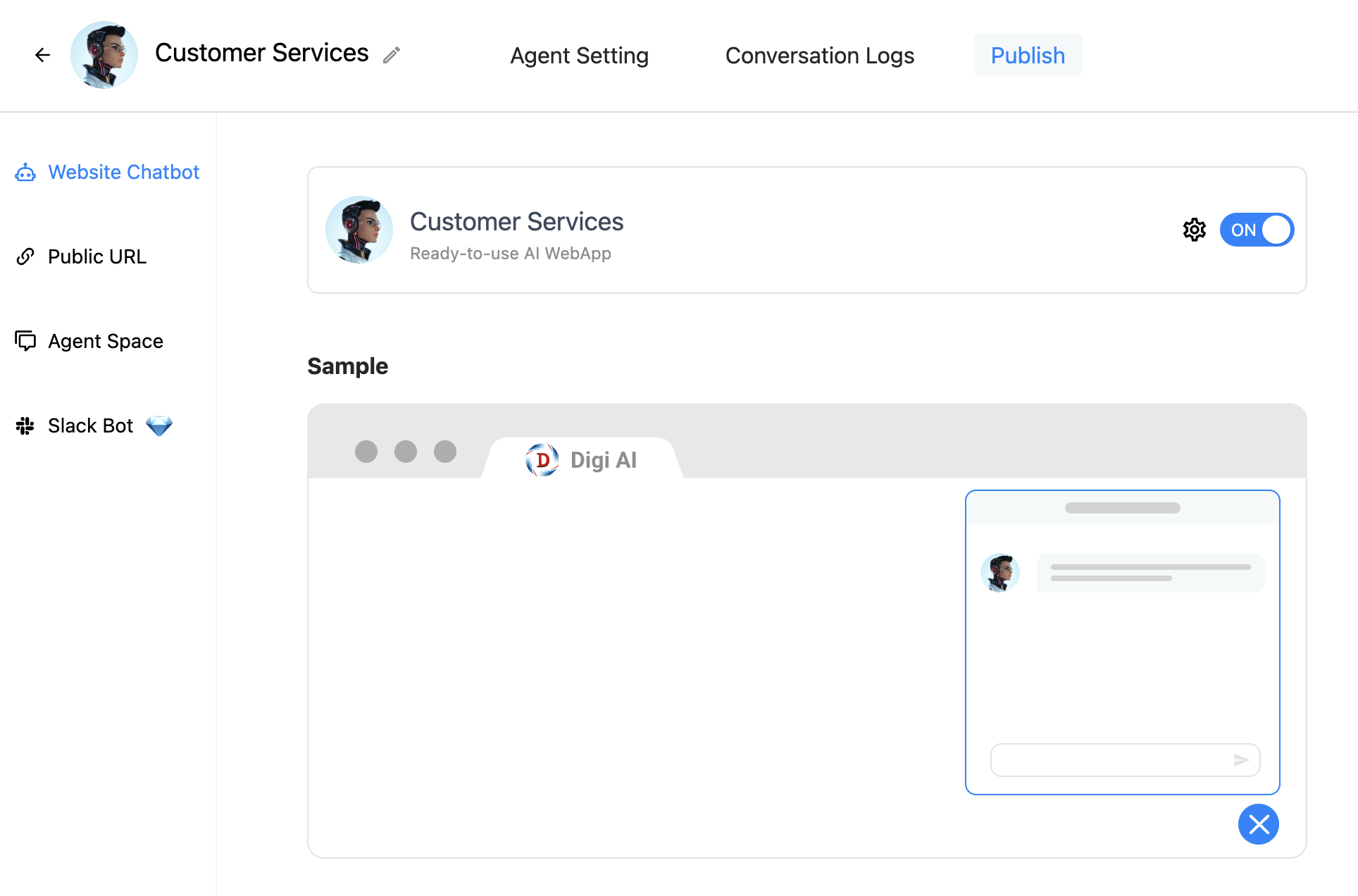Click the sample chat widget header bar
1358x896 pixels.
1123,508
